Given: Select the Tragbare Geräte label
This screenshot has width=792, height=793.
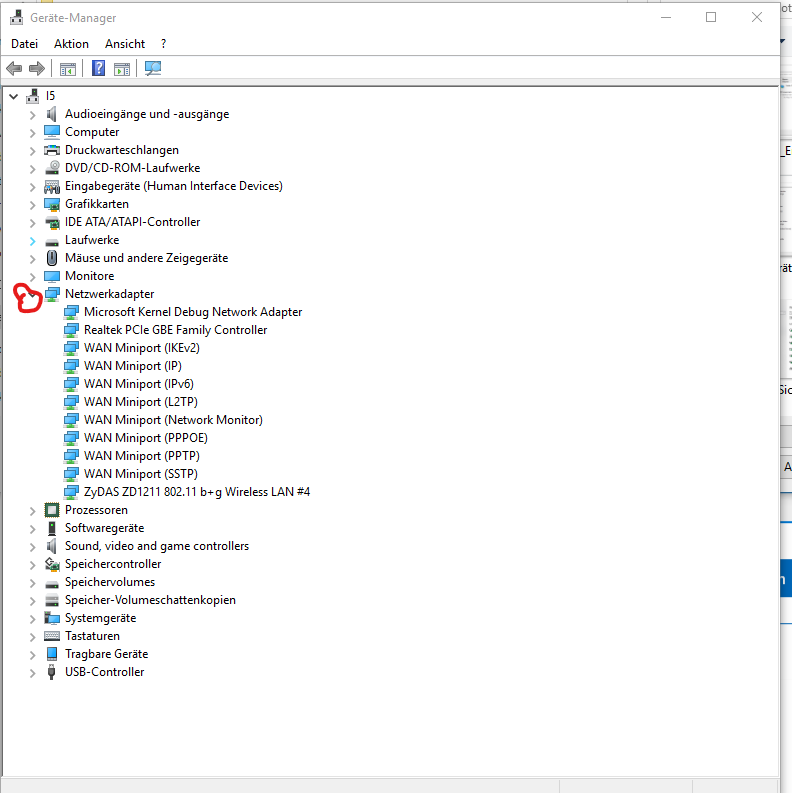Looking at the screenshot, I should (x=106, y=654).
